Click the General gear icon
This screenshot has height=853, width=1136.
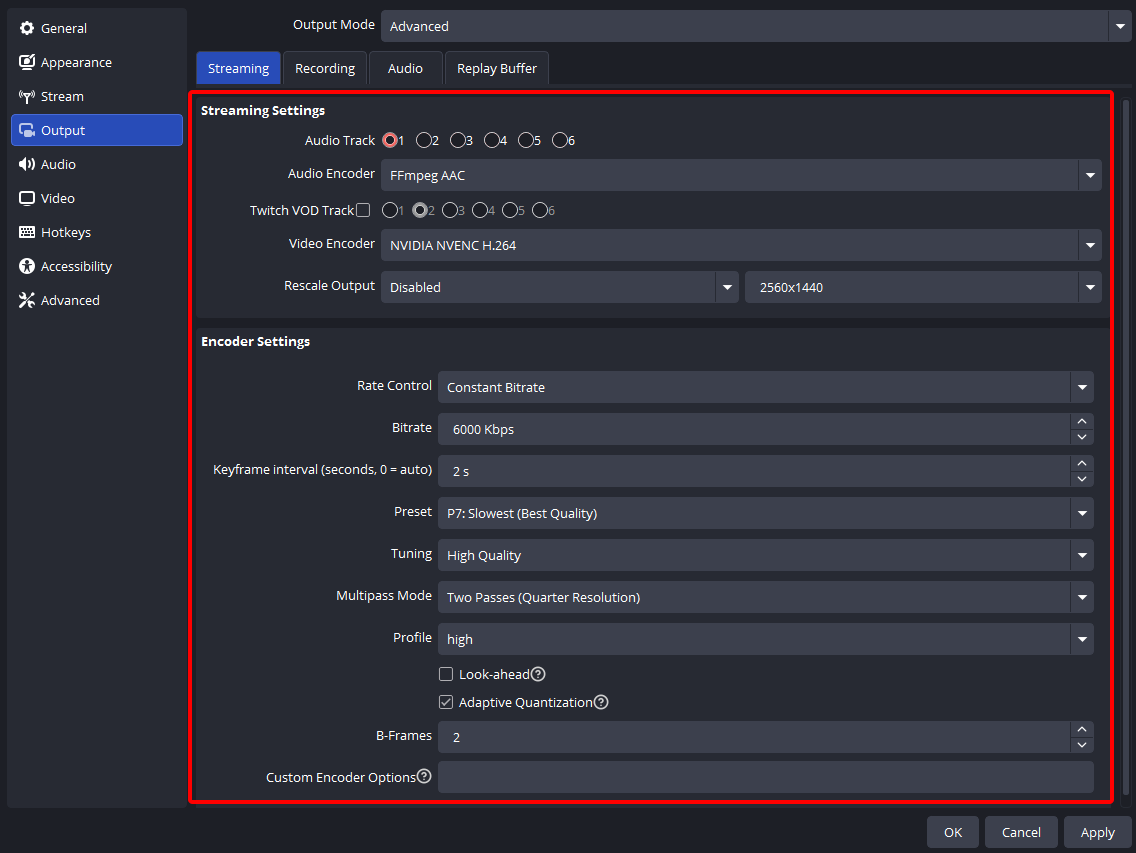(x=27, y=28)
